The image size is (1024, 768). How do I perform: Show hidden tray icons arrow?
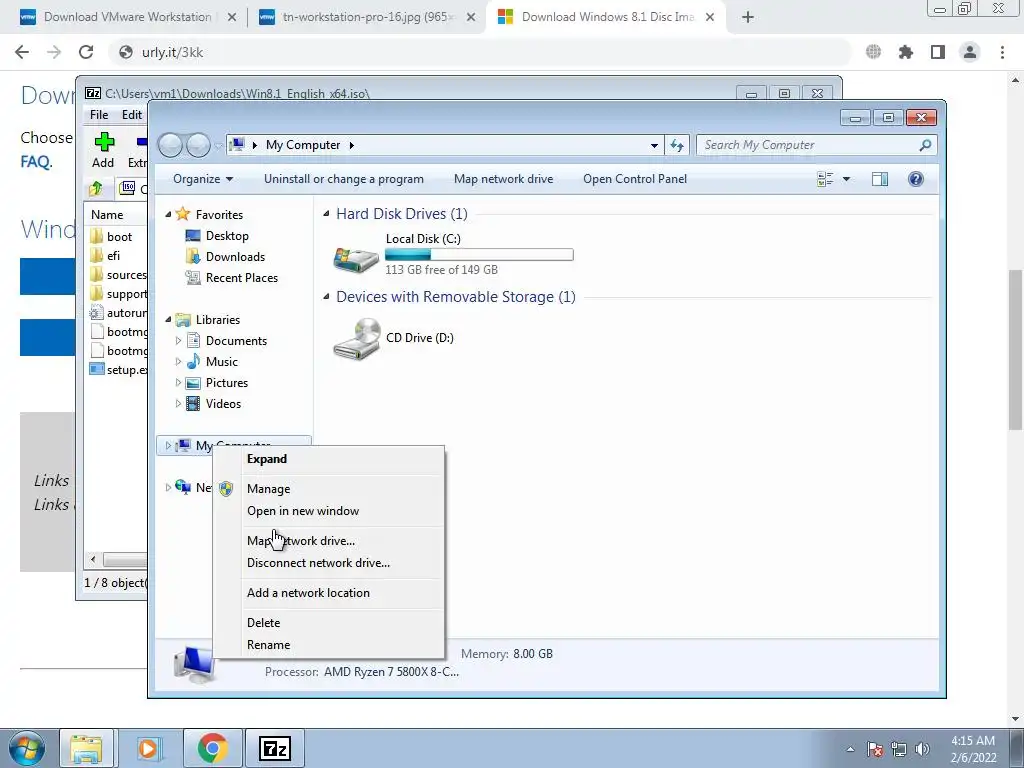850,749
